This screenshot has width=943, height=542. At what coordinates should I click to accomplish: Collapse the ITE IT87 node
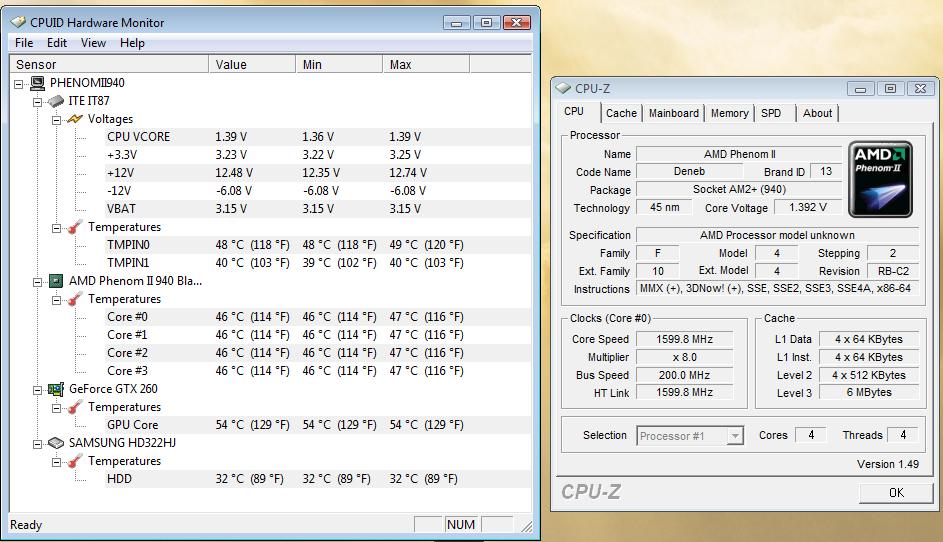pyautogui.click(x=37, y=102)
